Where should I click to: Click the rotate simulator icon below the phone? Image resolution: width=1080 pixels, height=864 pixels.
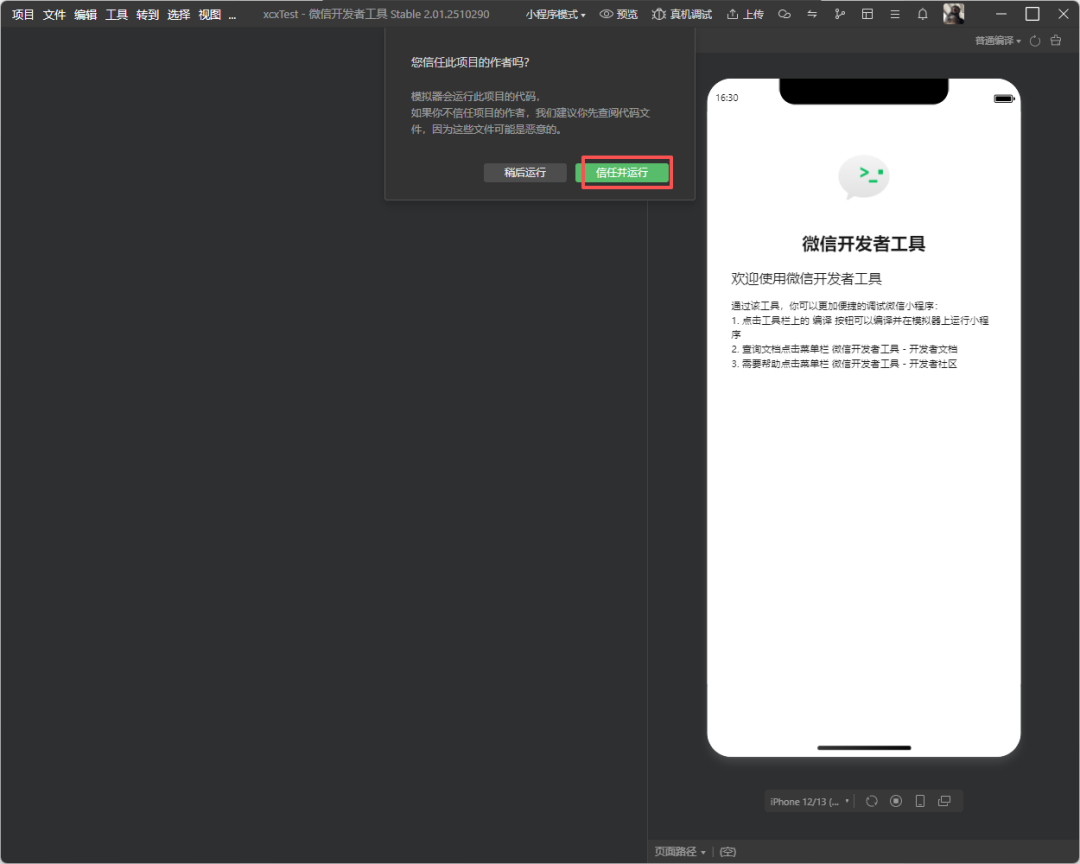tap(871, 801)
